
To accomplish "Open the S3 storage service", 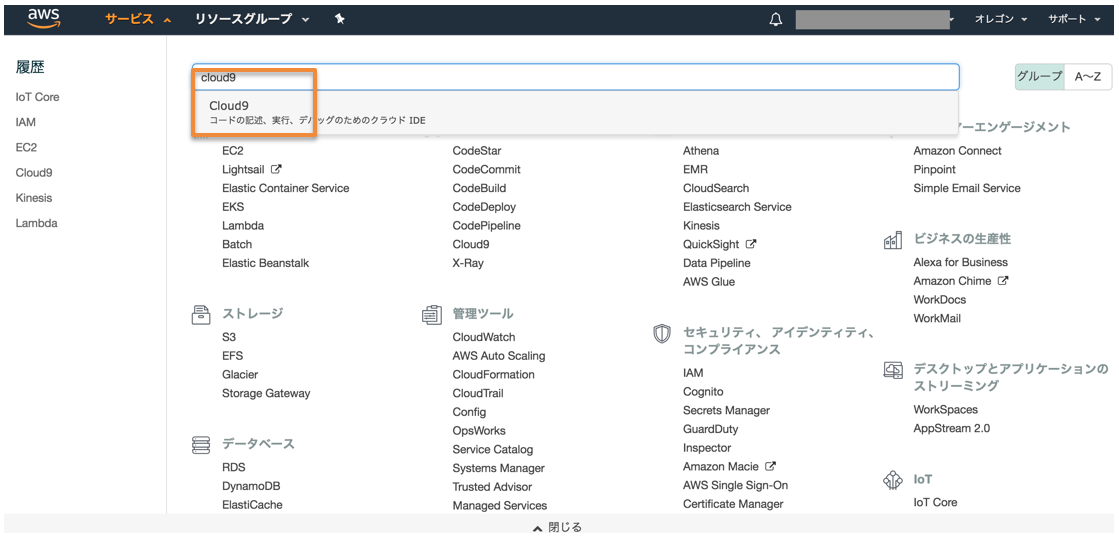I will (228, 337).
